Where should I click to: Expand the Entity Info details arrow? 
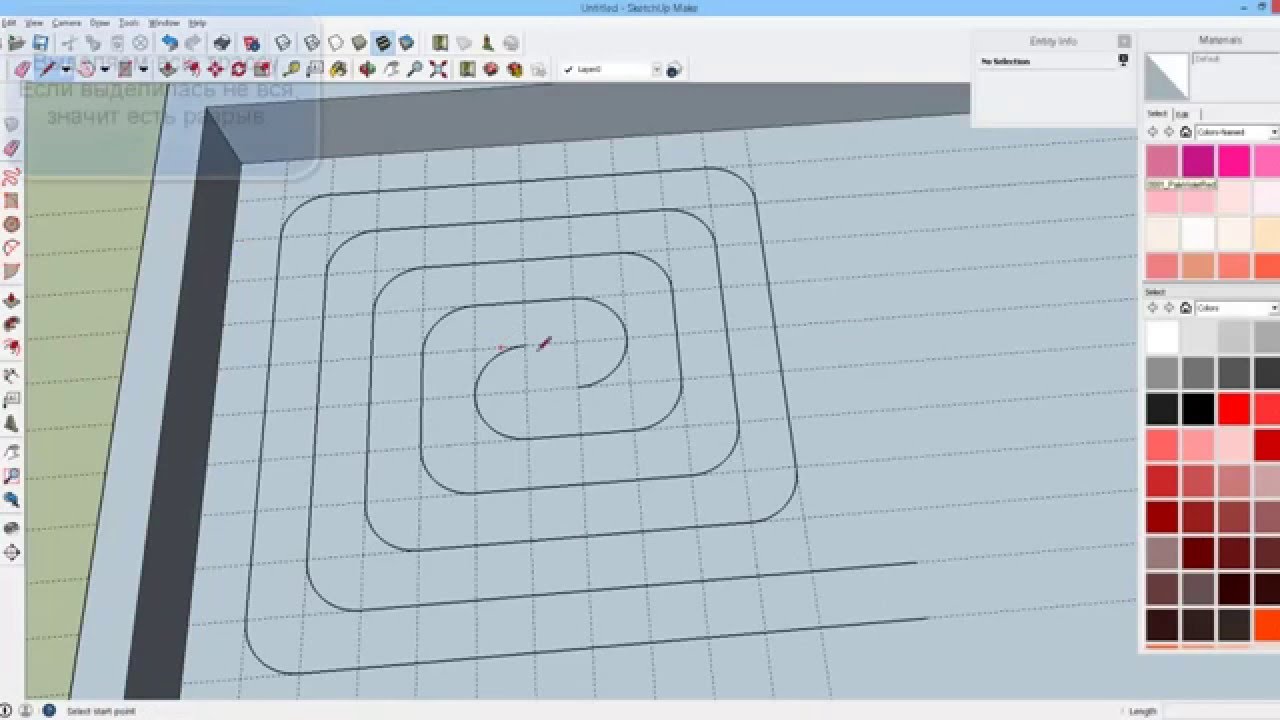pos(1124,61)
